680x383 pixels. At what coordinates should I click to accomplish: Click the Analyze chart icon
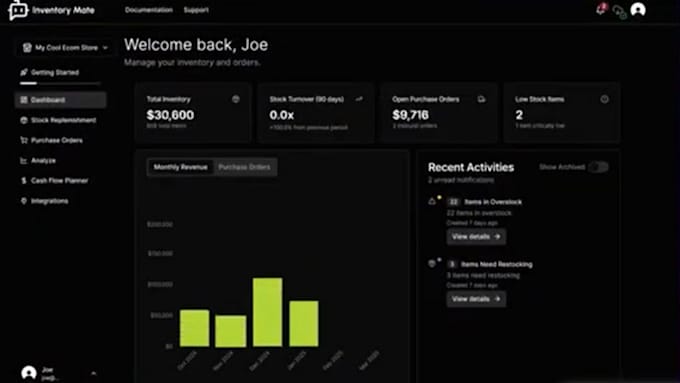click(x=24, y=160)
